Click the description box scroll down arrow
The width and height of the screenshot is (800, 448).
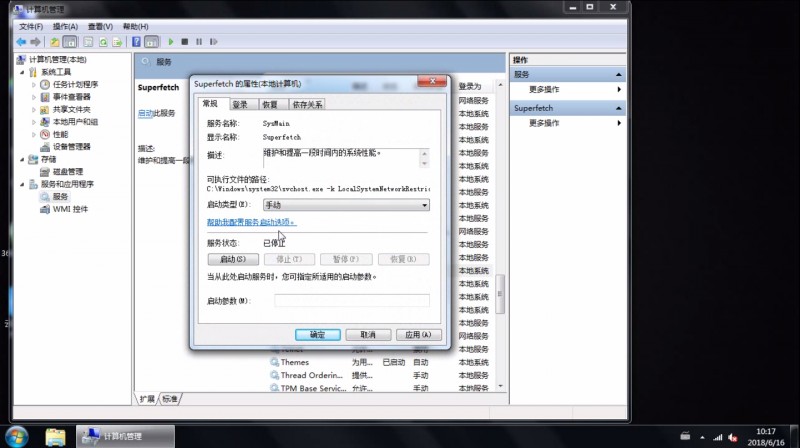click(x=424, y=163)
